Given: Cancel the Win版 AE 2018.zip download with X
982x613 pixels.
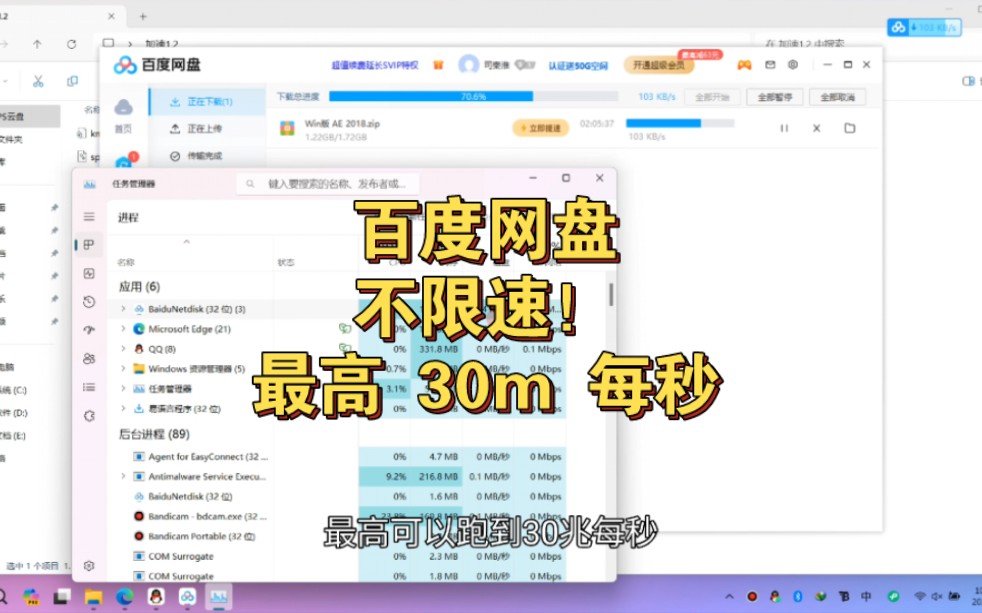Looking at the screenshot, I should coord(817,128).
